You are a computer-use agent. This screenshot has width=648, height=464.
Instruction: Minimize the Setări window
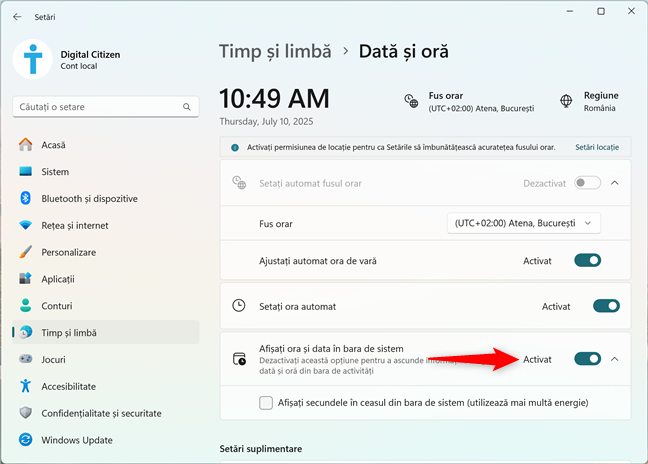pyautogui.click(x=570, y=12)
